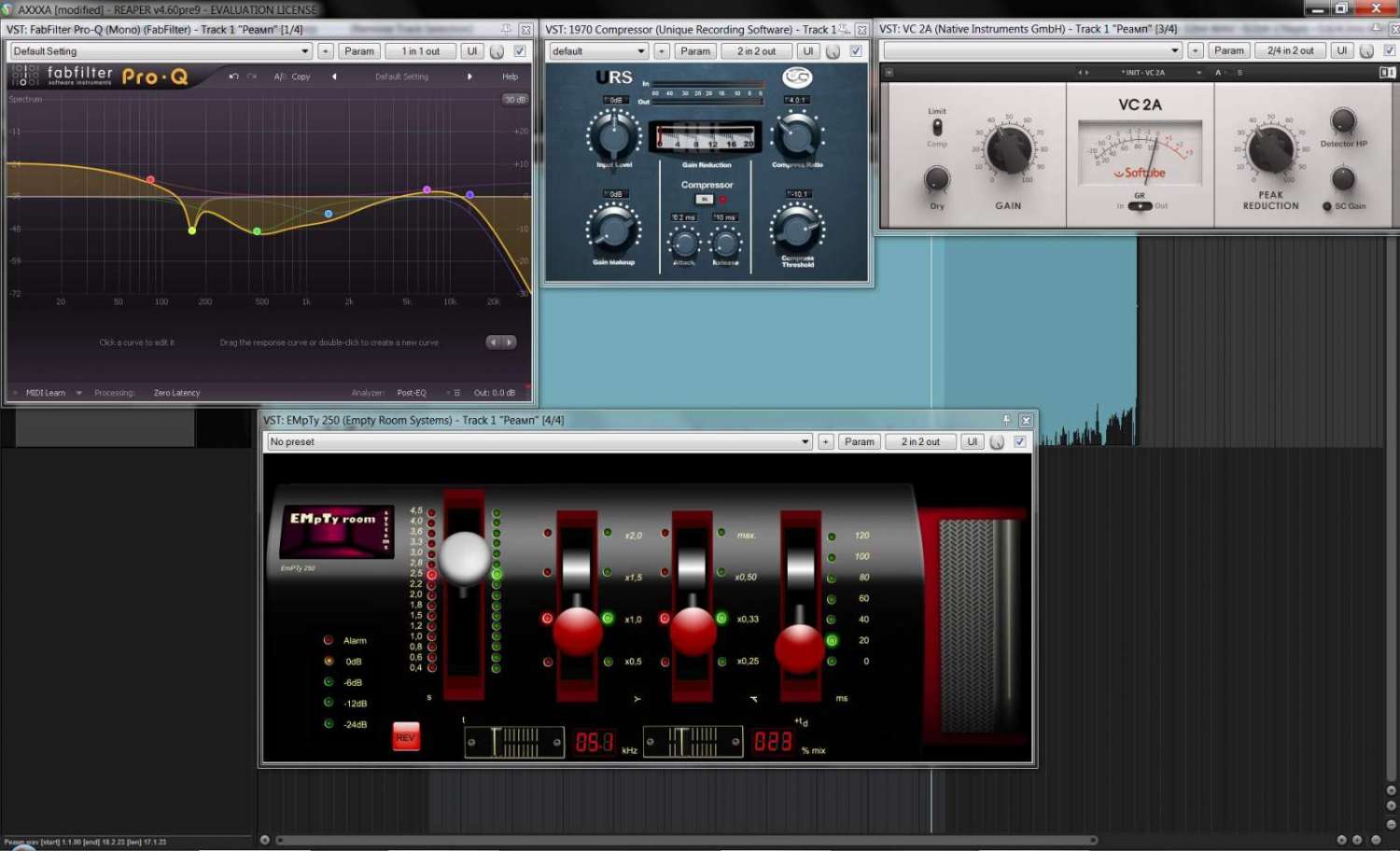Viewport: 1400px width, 851px height.
Task: Click the Pro-Q undo arrow icon
Action: coord(233,77)
